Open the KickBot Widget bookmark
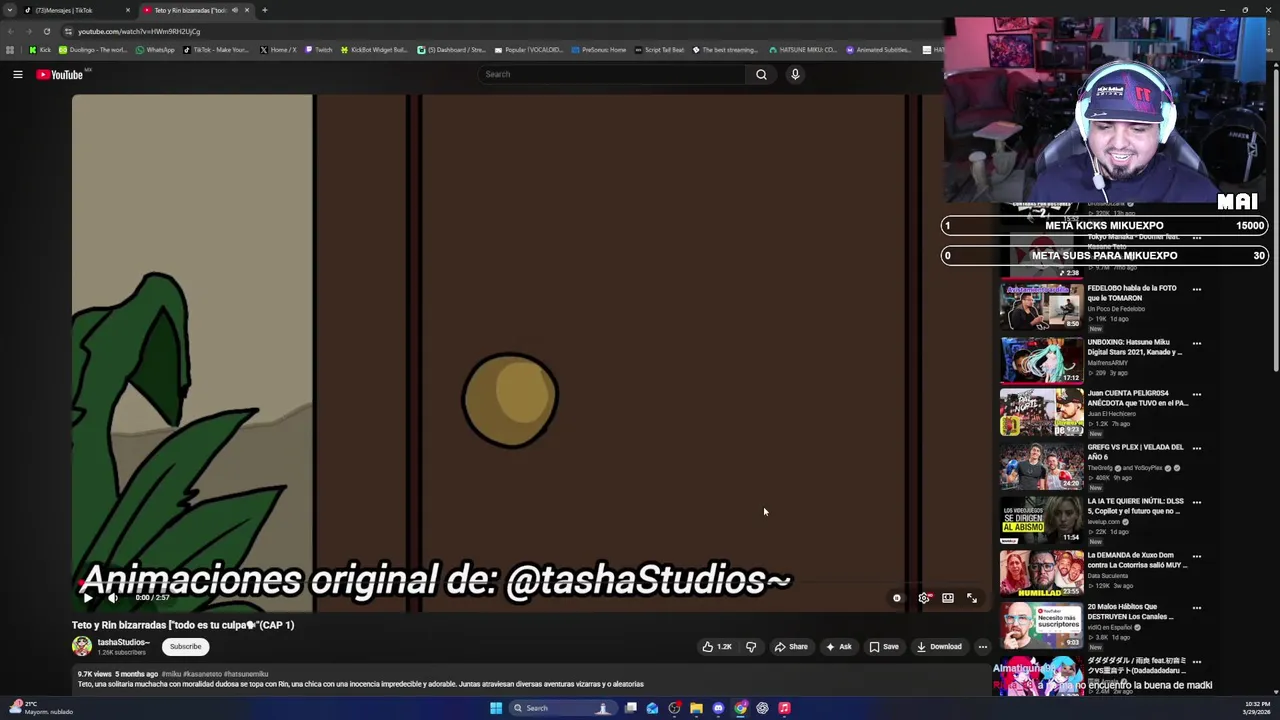Screen dimensions: 1280x720 [x=374, y=50]
